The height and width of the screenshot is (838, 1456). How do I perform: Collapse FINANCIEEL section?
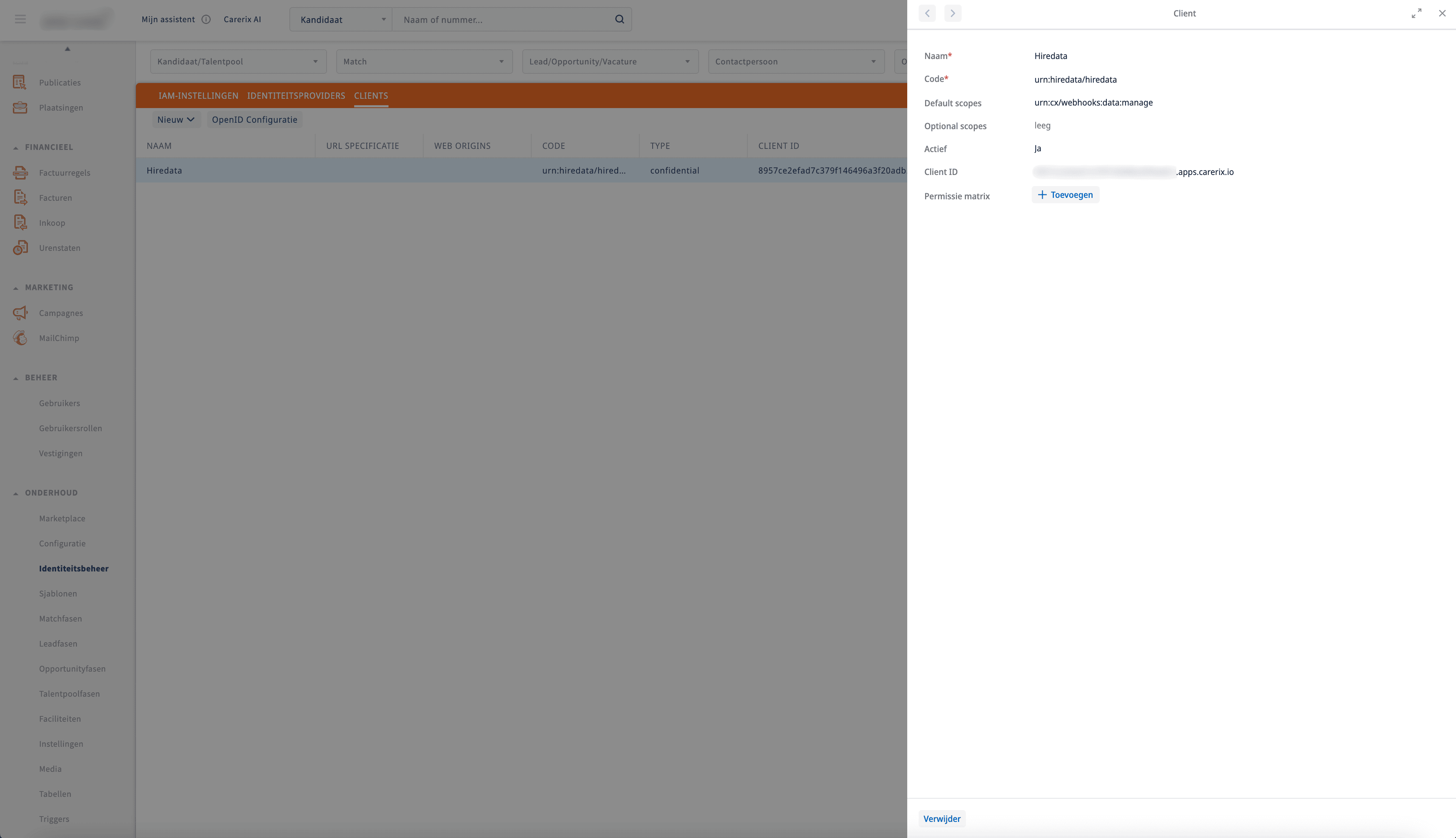tap(15, 148)
